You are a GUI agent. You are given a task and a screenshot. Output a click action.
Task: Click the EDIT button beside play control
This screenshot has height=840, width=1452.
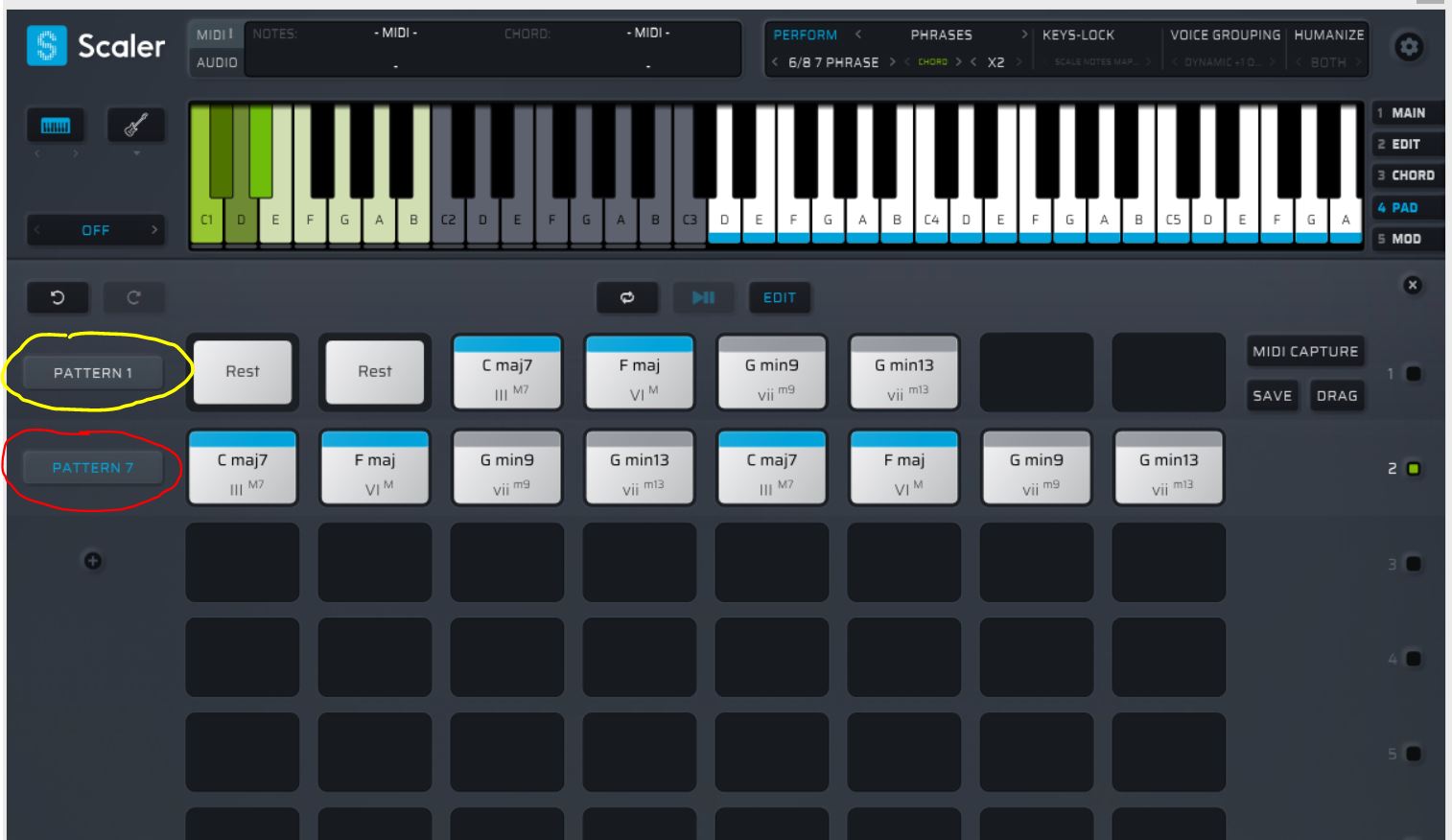780,297
